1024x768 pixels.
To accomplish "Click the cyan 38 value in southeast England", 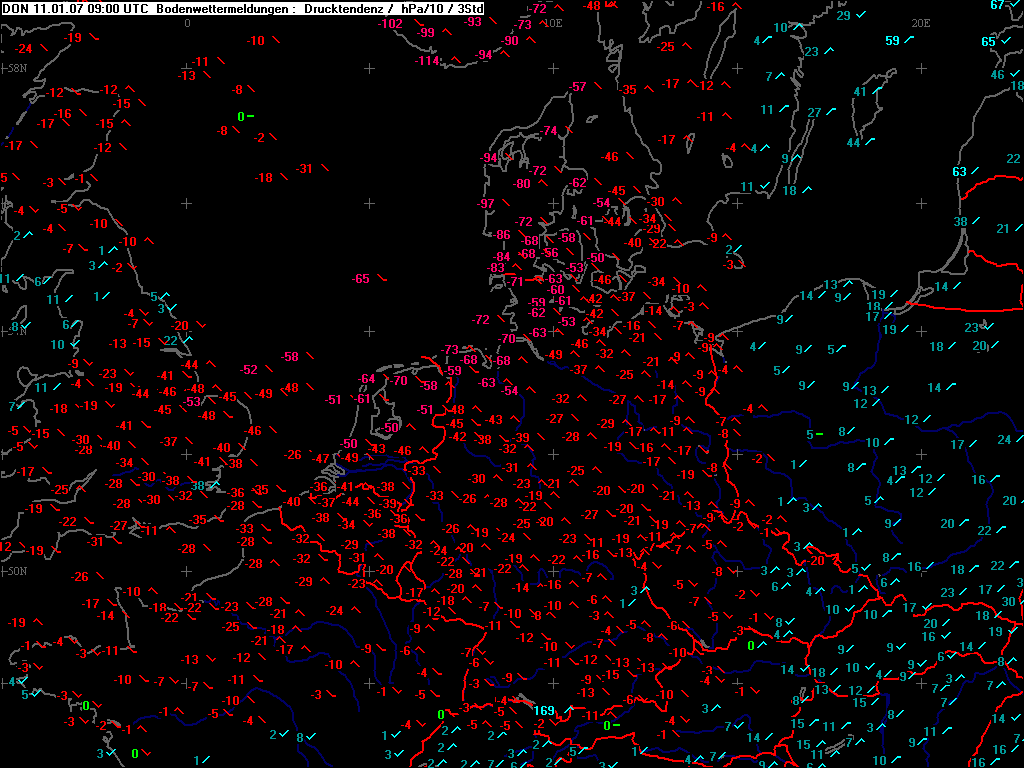I will coord(197,486).
